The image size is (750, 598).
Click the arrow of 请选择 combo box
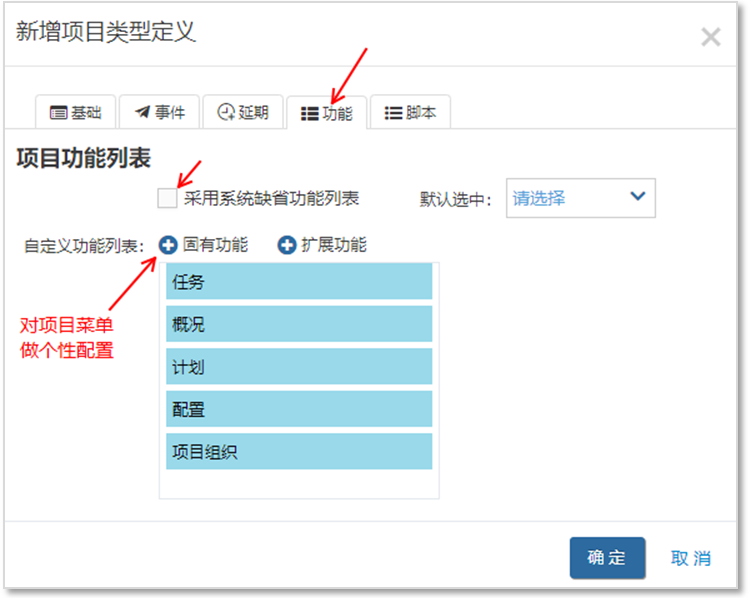[x=637, y=197]
